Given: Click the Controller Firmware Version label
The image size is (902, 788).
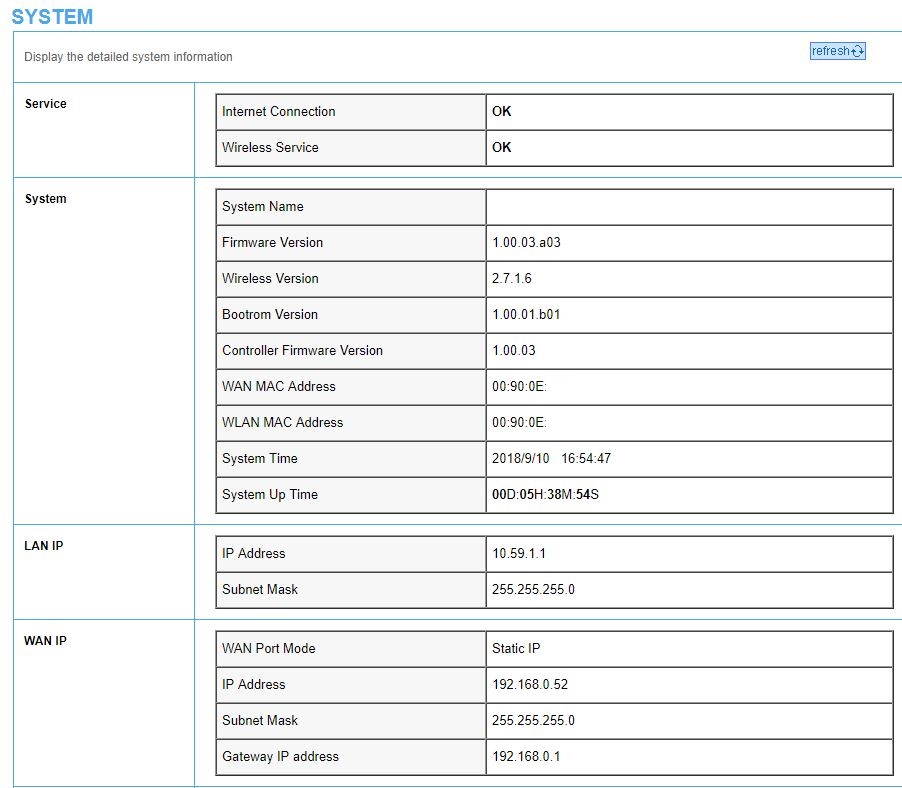Looking at the screenshot, I should 302,351.
